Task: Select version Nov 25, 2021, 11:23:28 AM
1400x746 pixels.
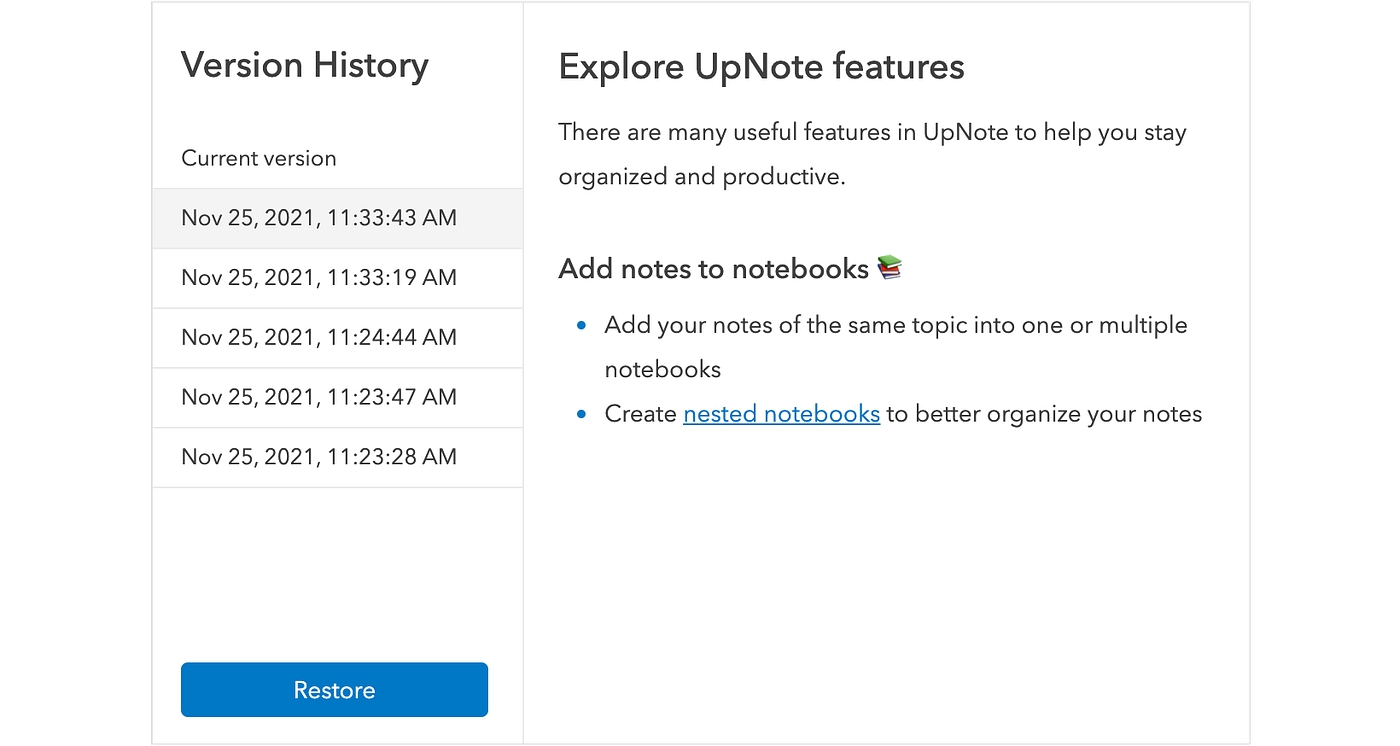Action: coord(337,458)
